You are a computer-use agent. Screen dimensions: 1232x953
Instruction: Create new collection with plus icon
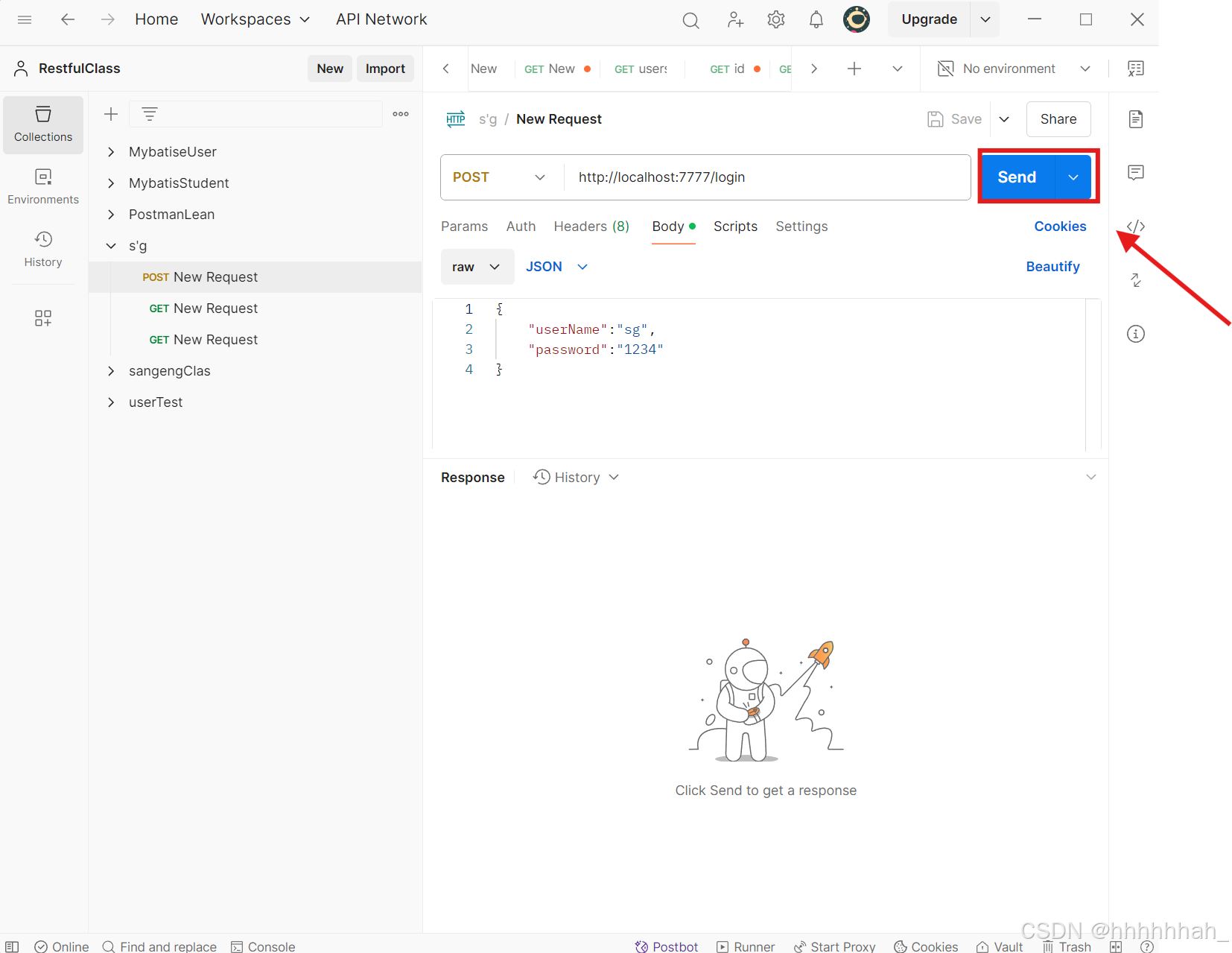click(x=111, y=114)
